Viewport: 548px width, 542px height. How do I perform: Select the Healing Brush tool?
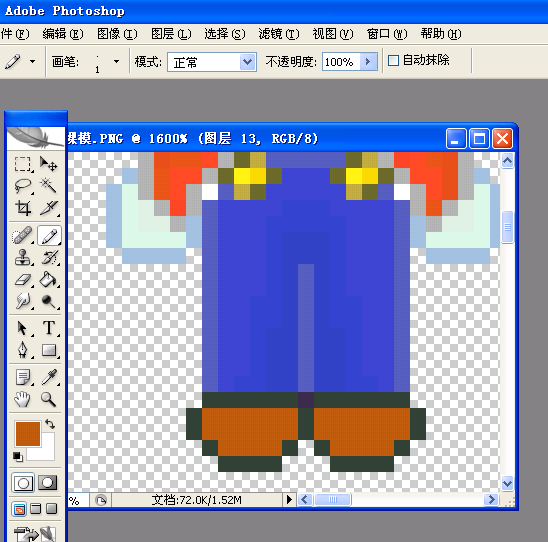click(x=23, y=236)
